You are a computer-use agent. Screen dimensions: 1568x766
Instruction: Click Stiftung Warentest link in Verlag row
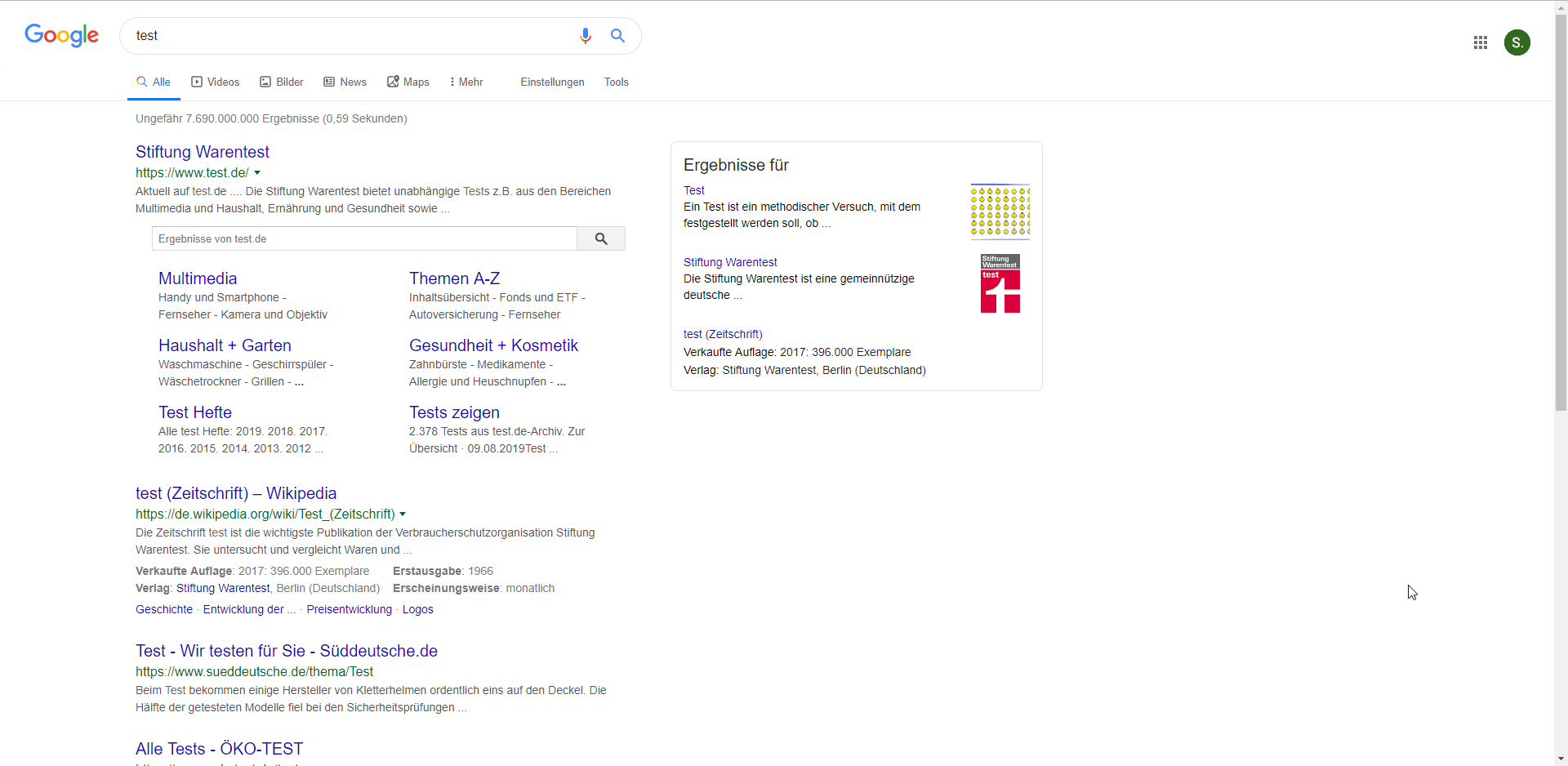click(223, 588)
